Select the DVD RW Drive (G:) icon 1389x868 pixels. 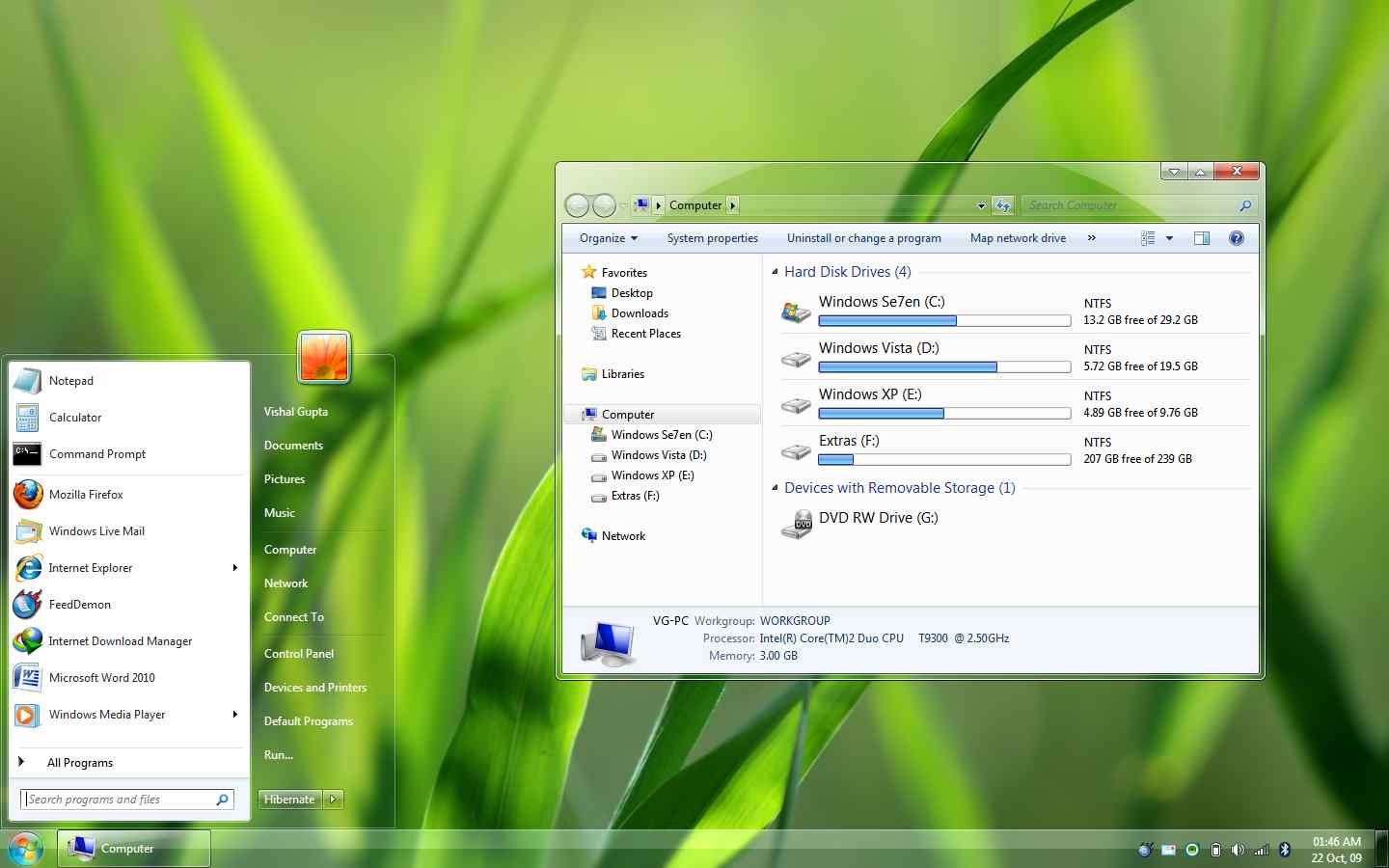797,525
